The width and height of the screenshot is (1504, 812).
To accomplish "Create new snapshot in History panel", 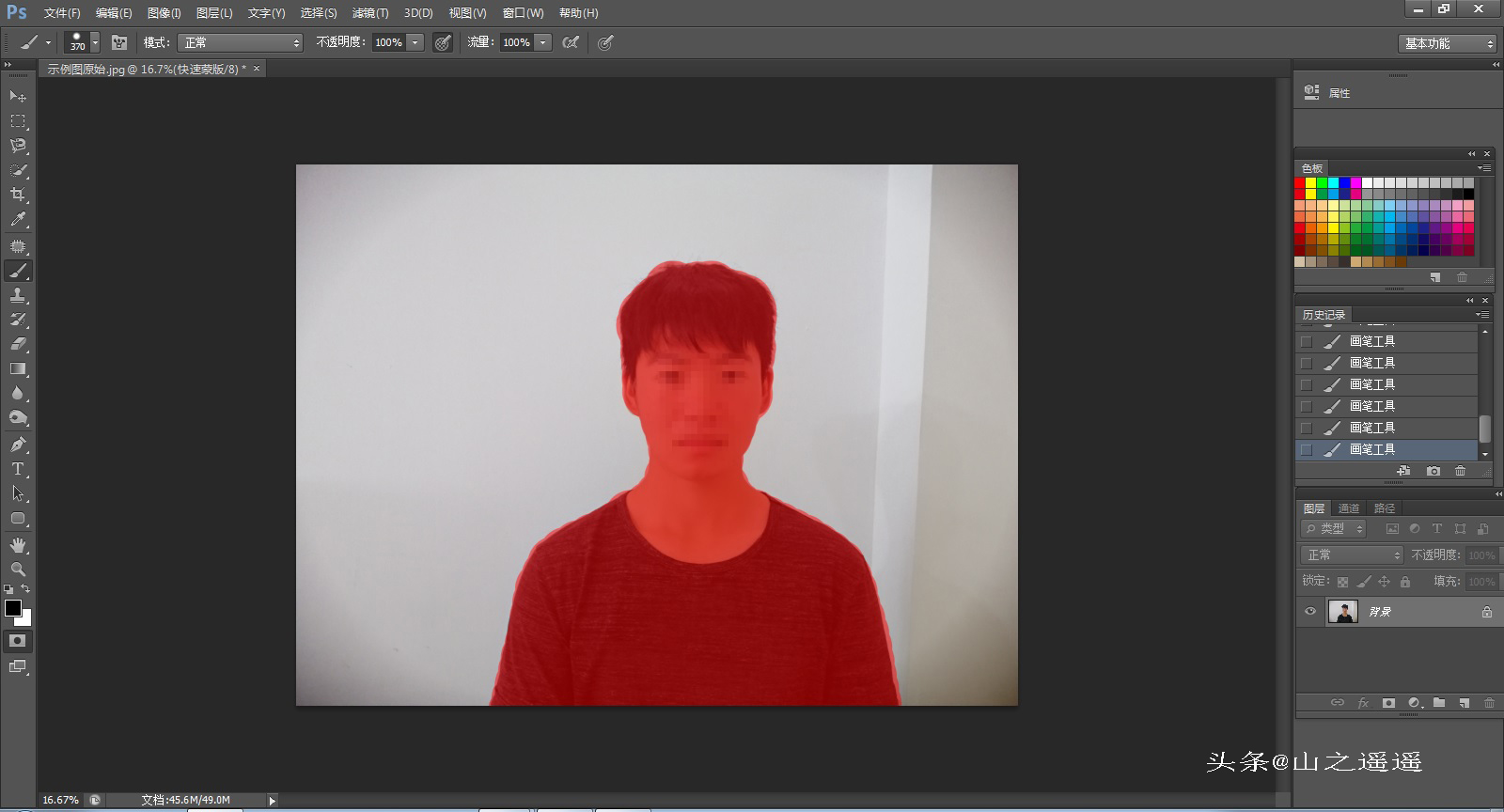I will (1433, 471).
